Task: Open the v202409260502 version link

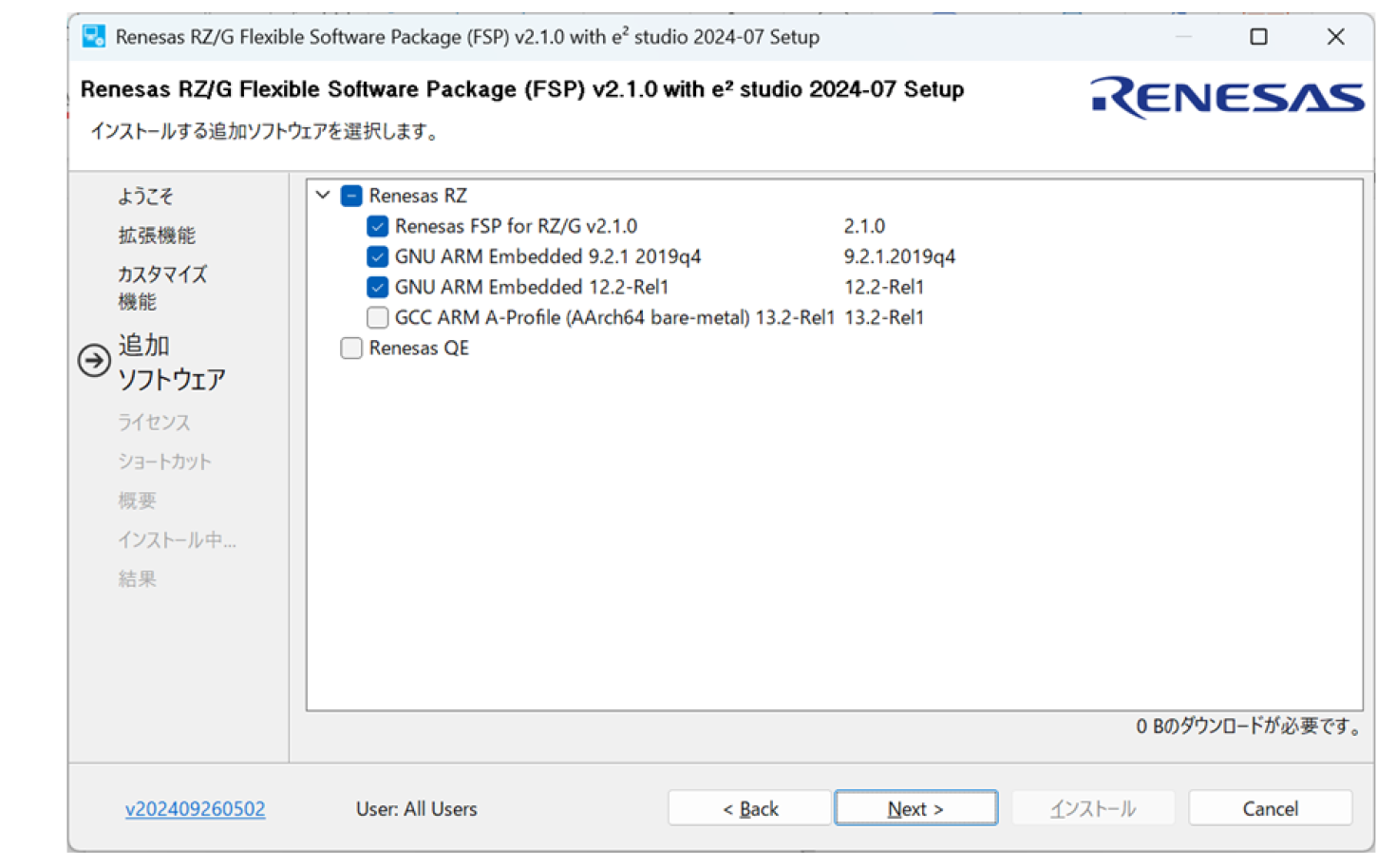Action: (x=195, y=809)
